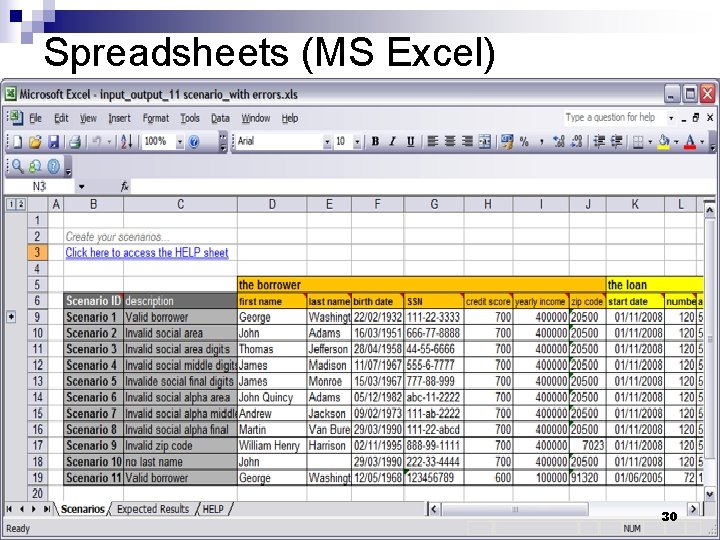Viewport: 720px width, 540px height.
Task: Toggle Italic formatting
Action: click(393, 141)
